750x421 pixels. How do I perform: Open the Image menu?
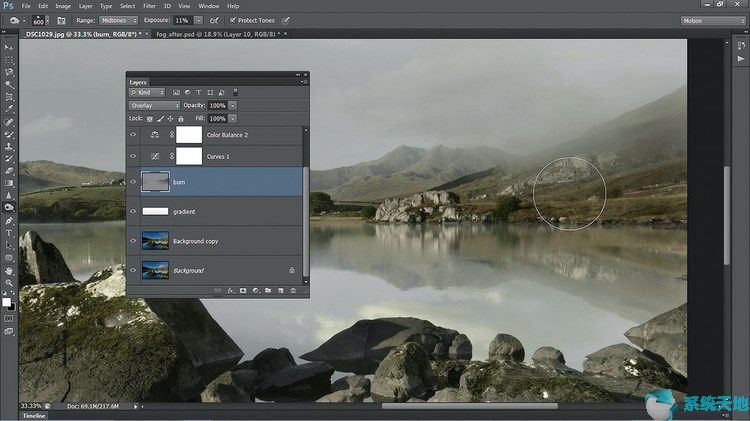click(x=63, y=6)
